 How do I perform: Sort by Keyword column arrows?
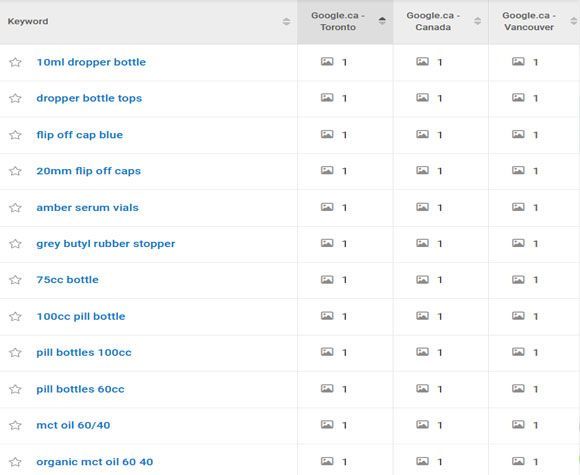(x=286, y=21)
